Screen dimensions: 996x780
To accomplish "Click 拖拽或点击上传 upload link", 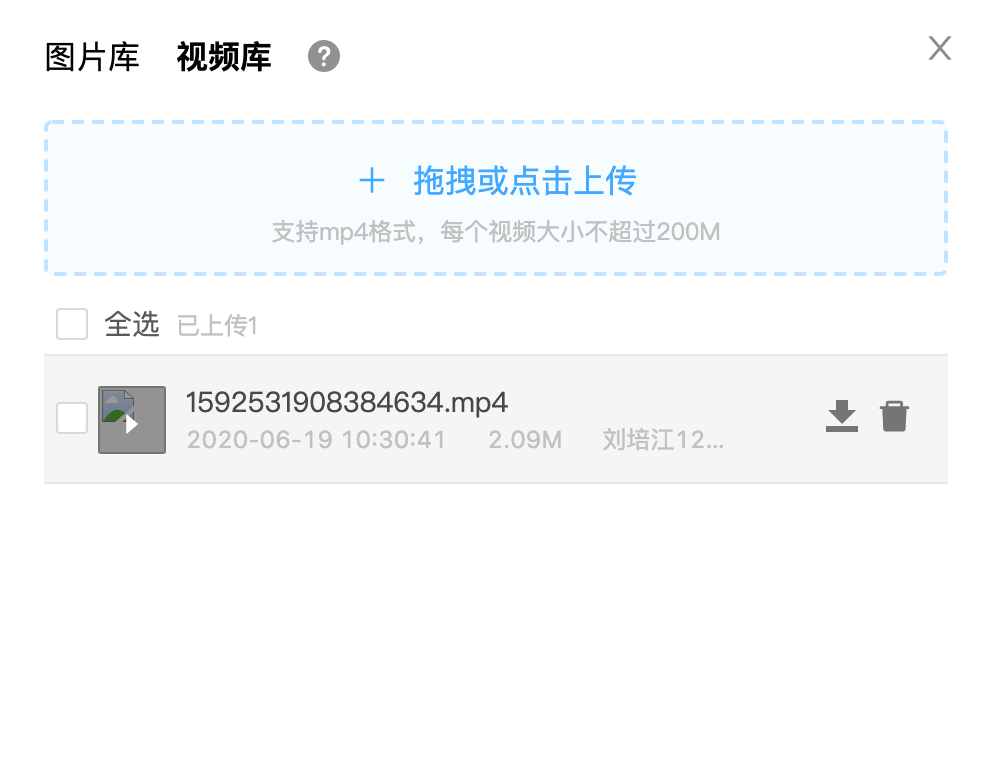I will (x=525, y=181).
